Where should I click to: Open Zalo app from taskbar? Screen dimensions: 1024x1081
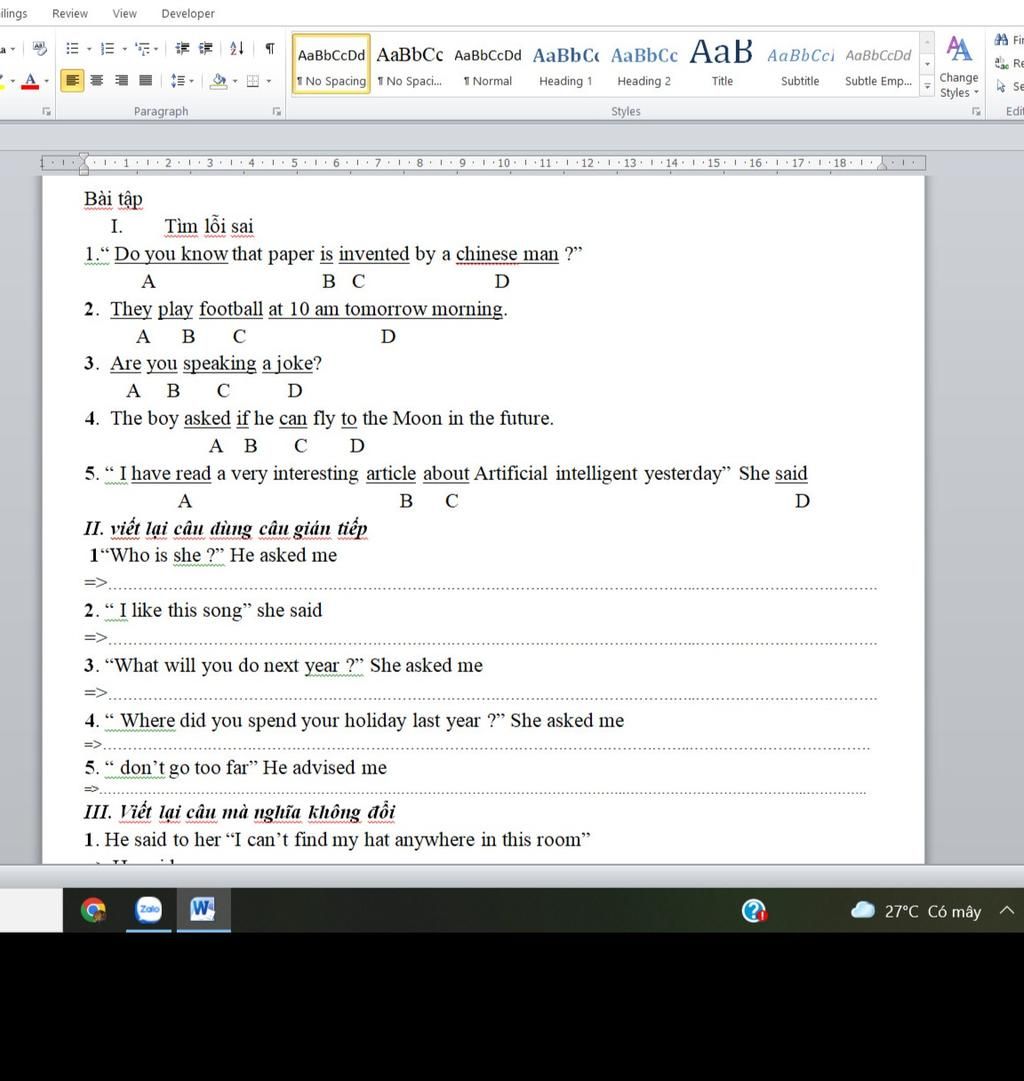(149, 910)
